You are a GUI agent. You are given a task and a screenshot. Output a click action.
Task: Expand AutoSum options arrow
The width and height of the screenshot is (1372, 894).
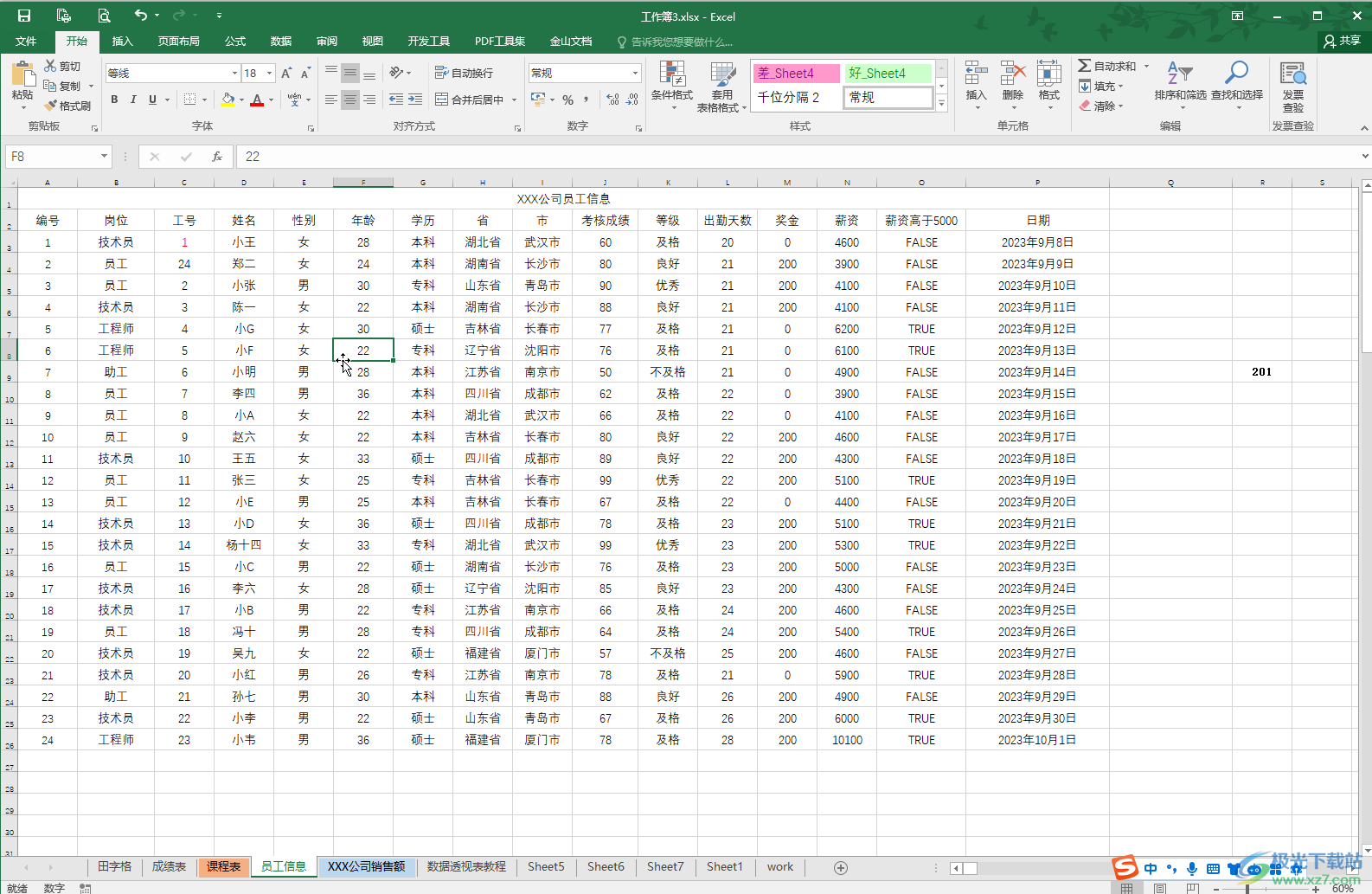coord(1147,66)
